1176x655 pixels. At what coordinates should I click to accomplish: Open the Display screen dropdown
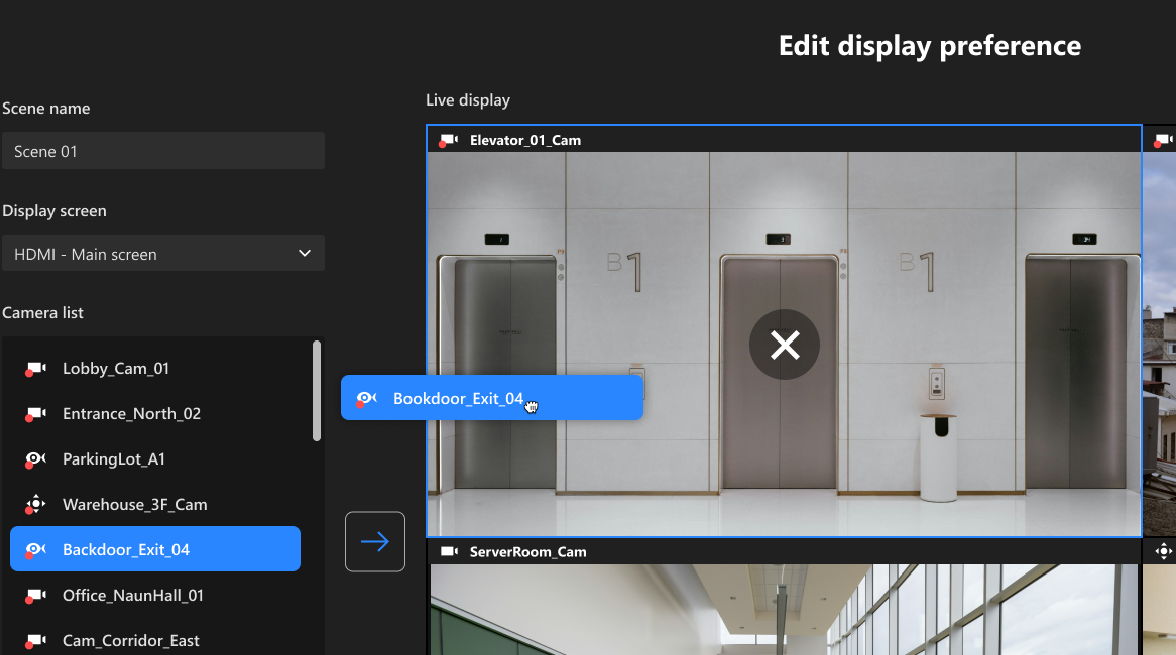163,254
